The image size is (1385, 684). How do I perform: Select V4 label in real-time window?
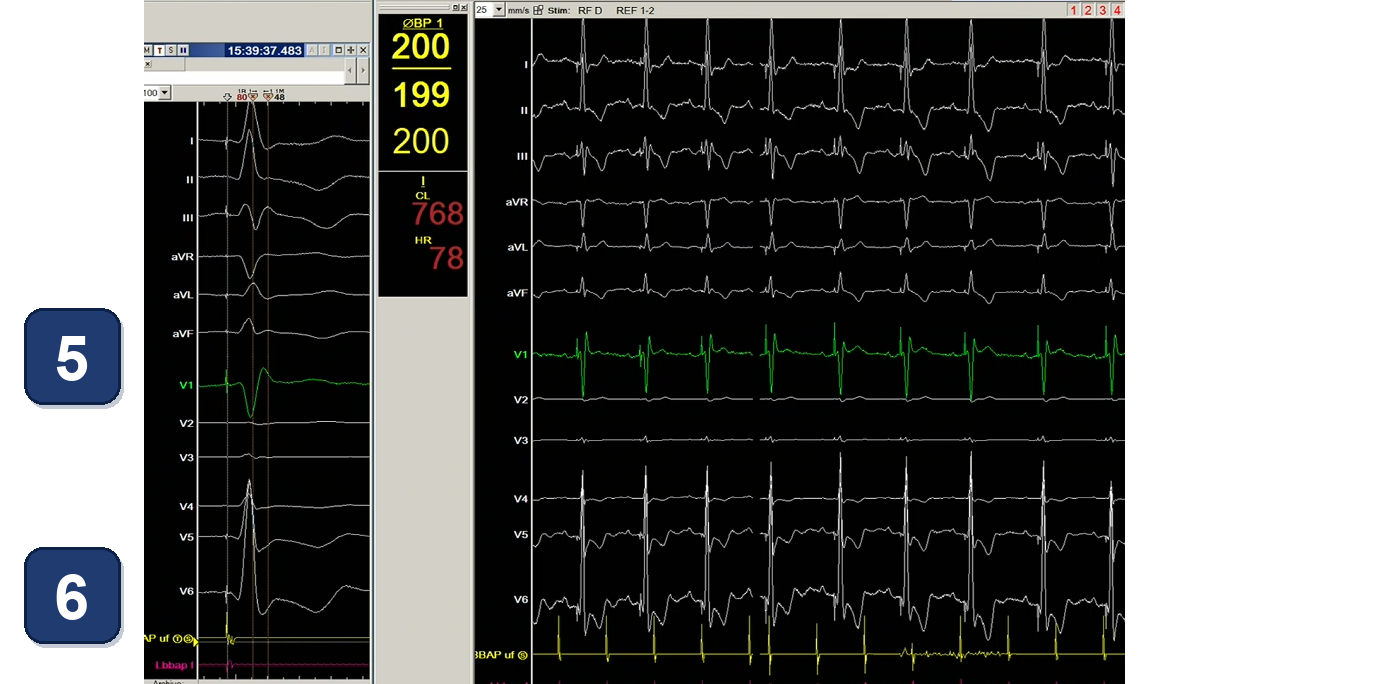tap(520, 498)
